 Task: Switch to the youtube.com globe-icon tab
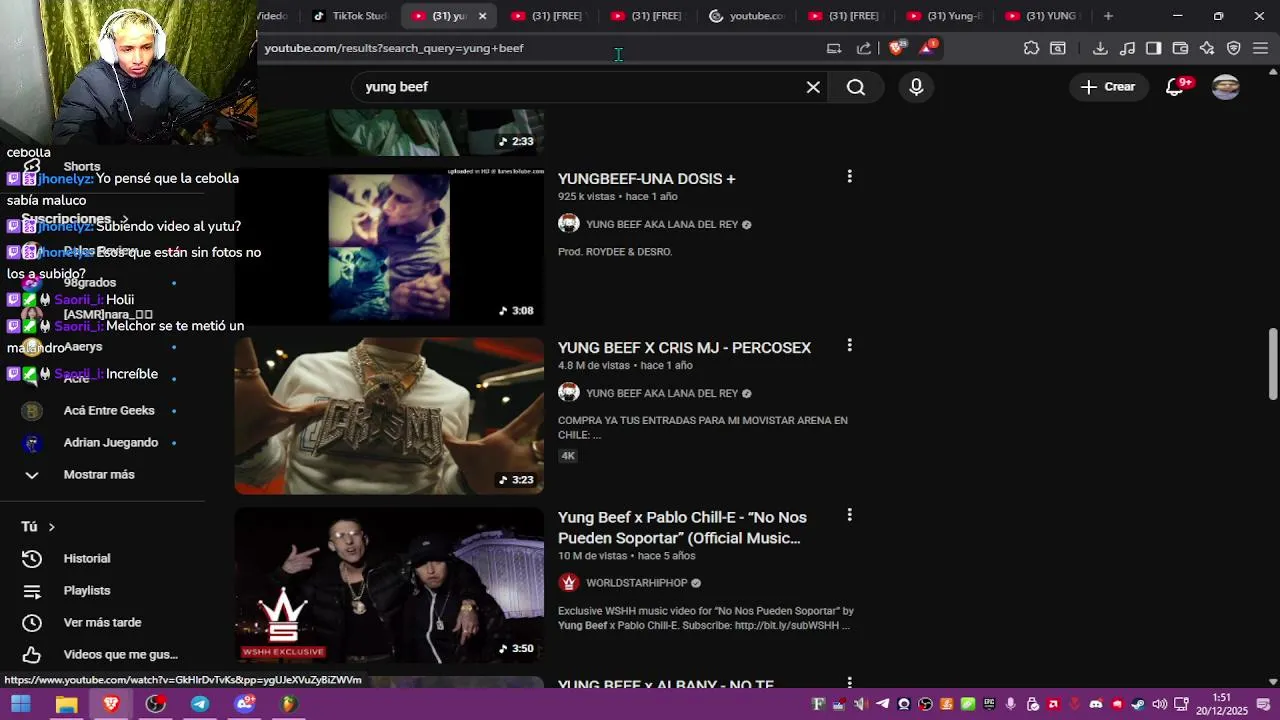[745, 16]
